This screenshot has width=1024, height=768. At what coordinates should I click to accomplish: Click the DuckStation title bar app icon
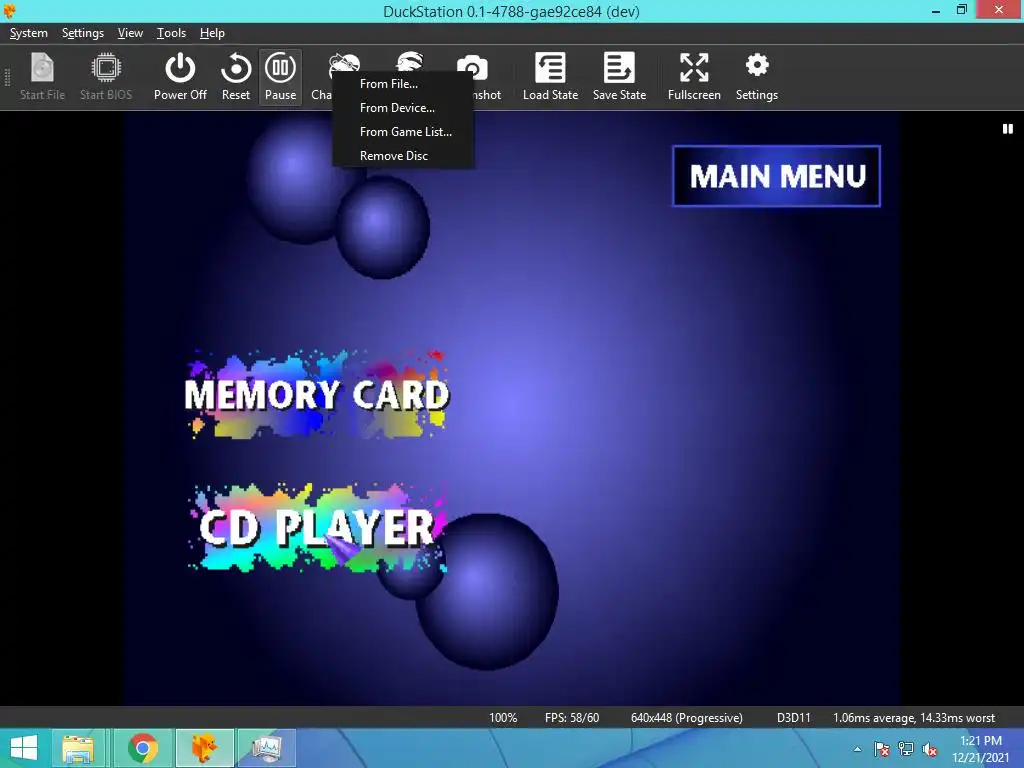(9, 11)
